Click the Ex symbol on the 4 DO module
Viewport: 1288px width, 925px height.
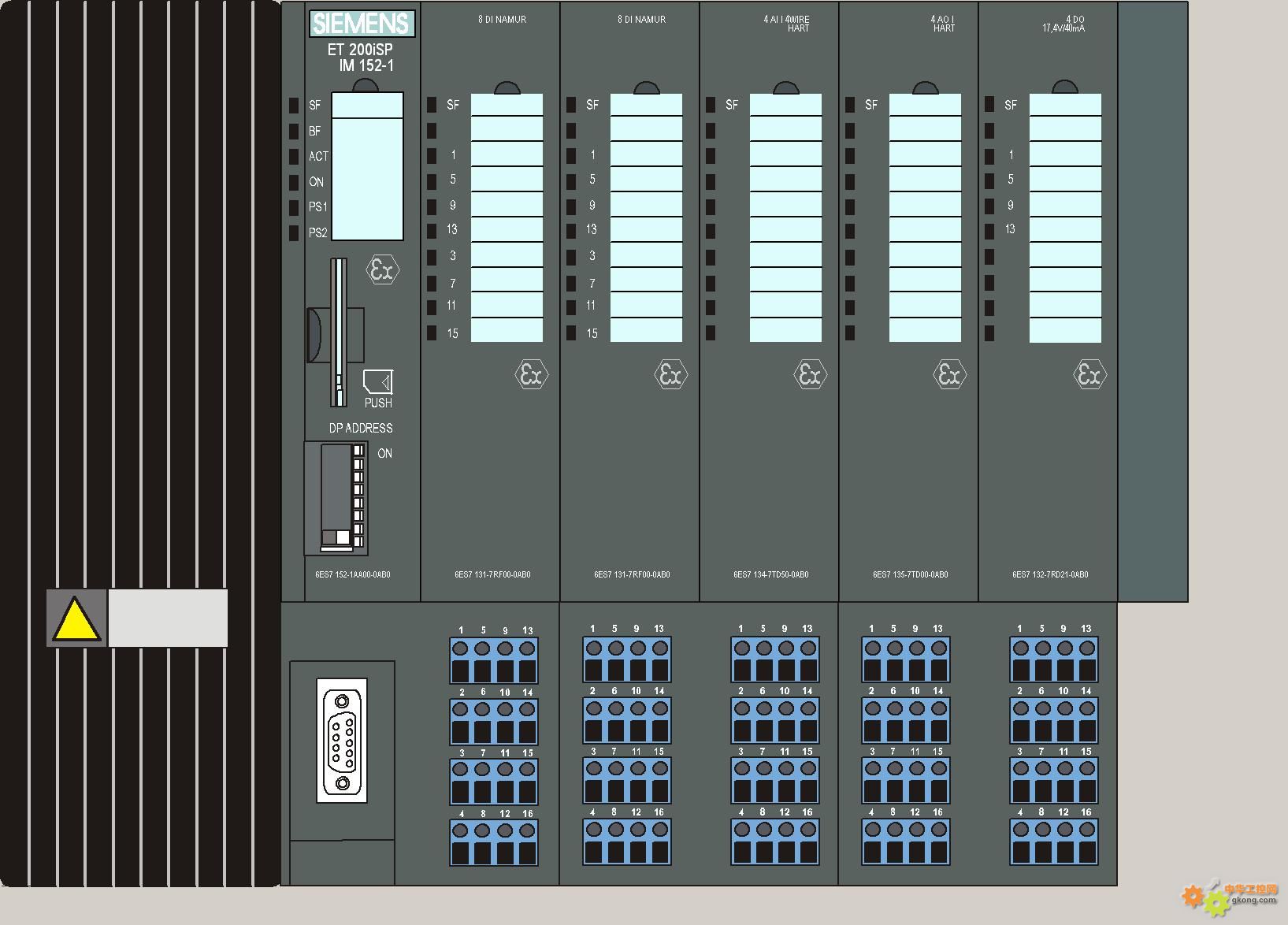(1089, 375)
